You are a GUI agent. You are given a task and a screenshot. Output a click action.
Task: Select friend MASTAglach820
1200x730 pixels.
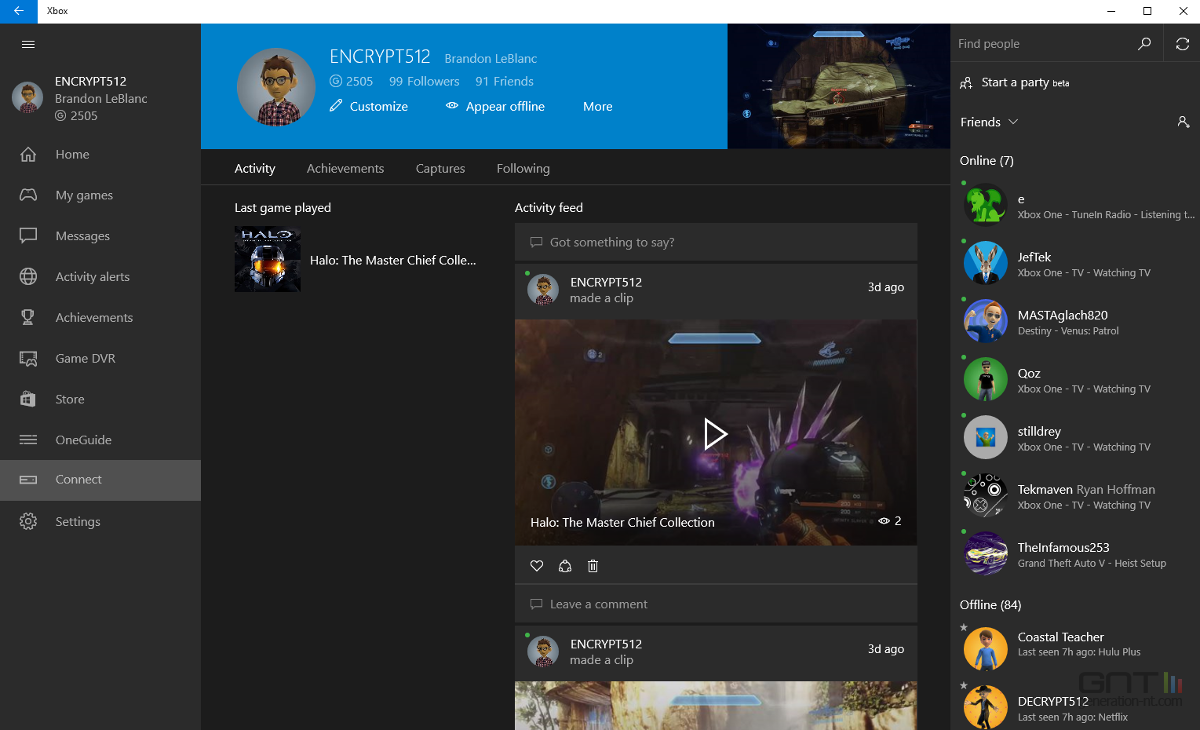click(x=1075, y=322)
